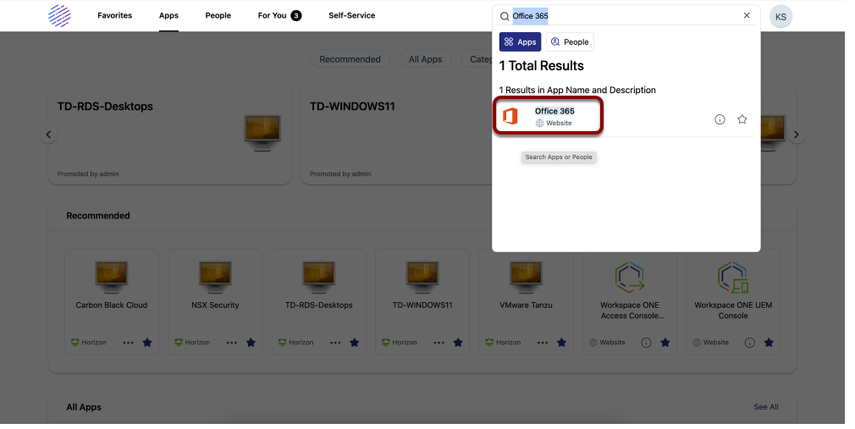Open more options for Carbon Black Cloud

click(x=129, y=346)
